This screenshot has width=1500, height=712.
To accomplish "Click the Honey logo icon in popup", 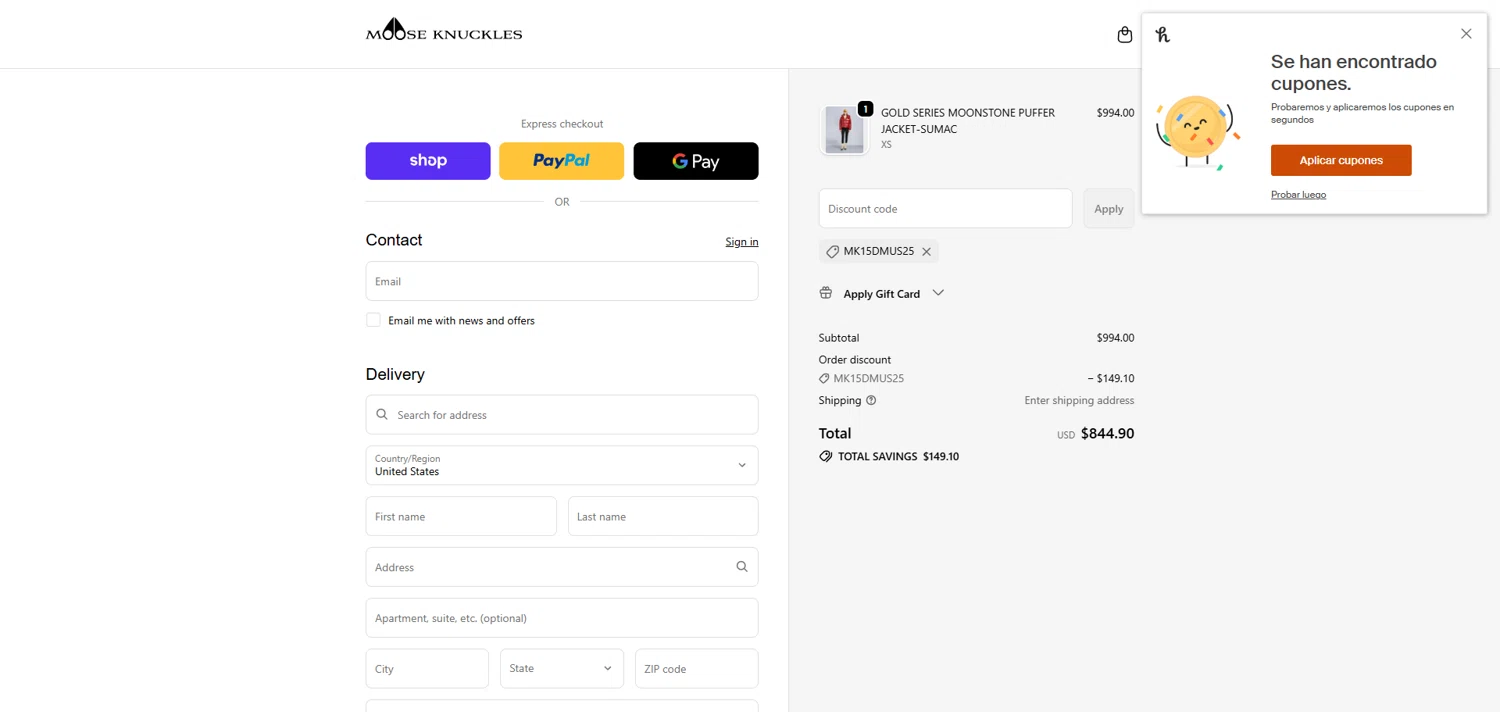I will point(1162,35).
